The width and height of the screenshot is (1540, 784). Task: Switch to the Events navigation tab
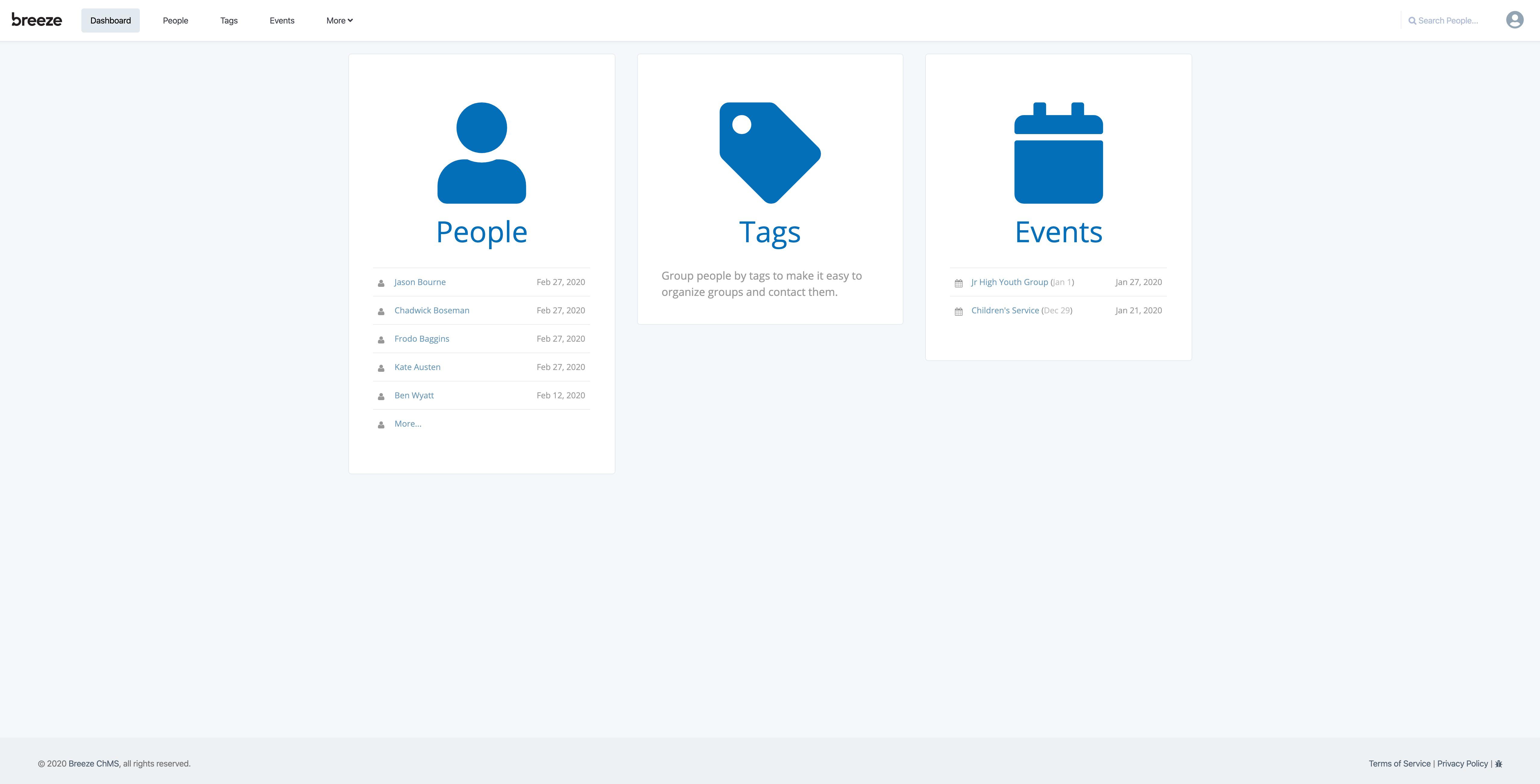tap(281, 20)
